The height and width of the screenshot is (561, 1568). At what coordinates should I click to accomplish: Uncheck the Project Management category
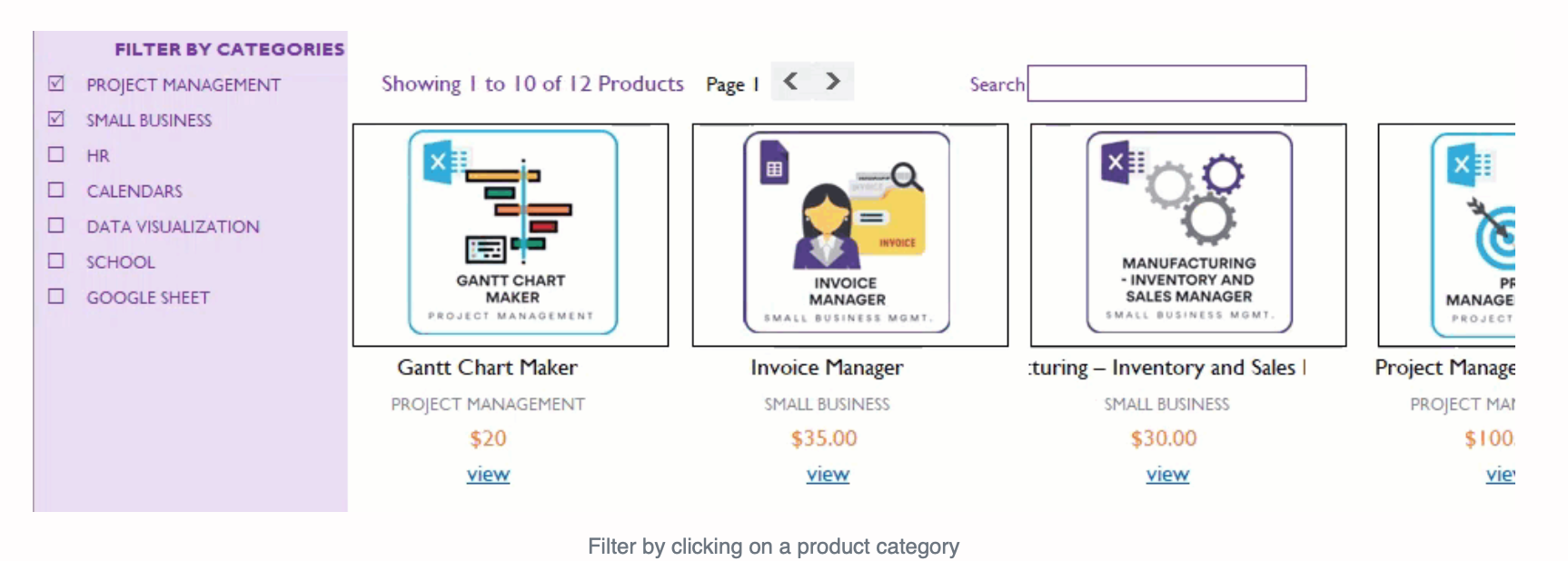[56, 84]
